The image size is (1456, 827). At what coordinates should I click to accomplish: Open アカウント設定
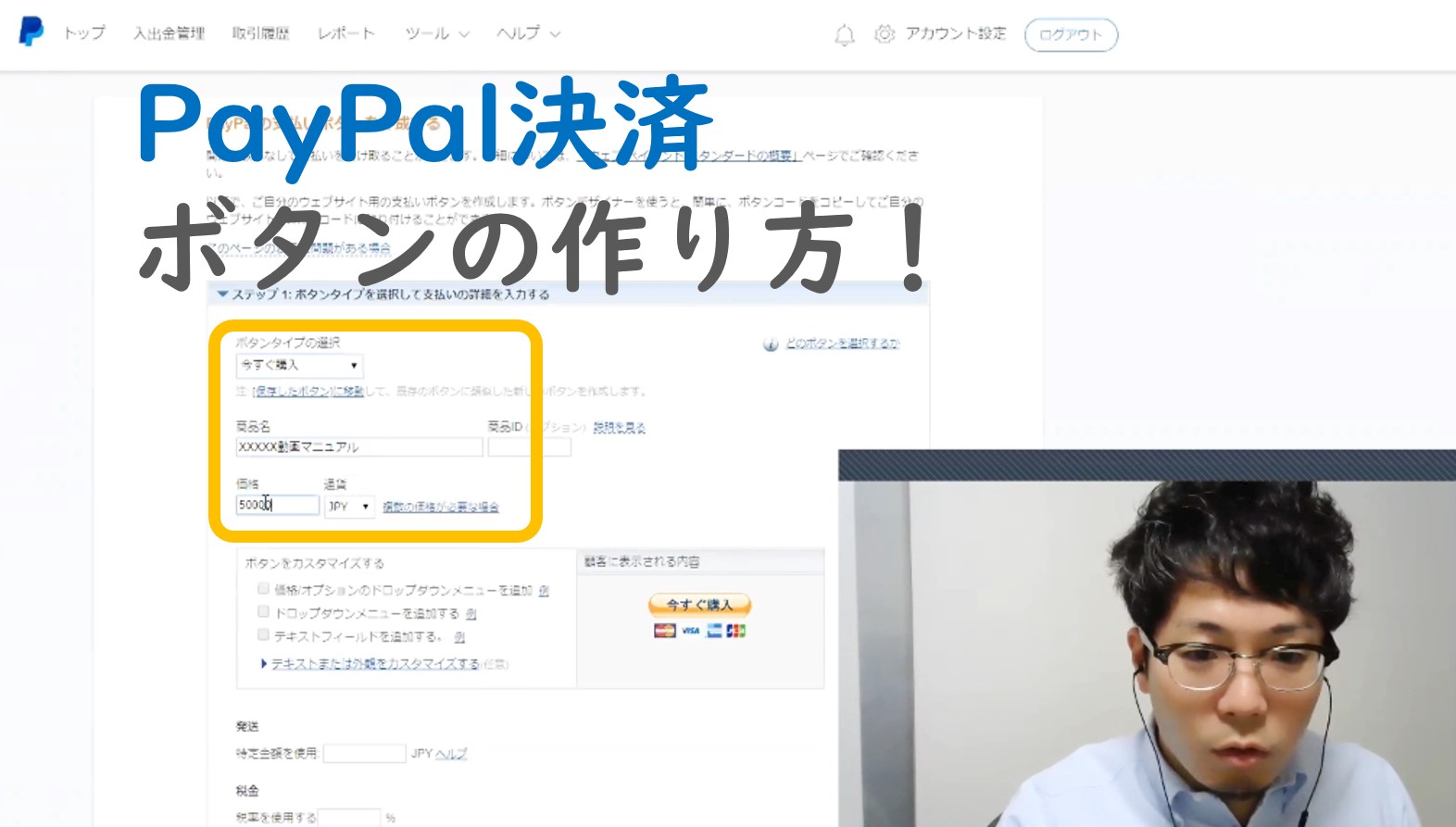tap(955, 33)
